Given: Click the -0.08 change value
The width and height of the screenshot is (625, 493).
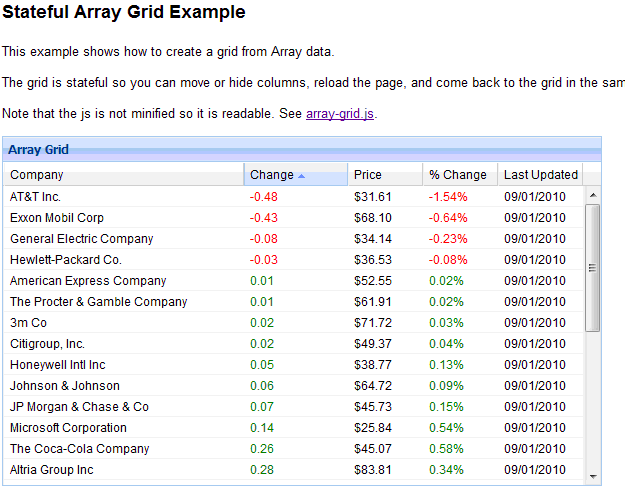Looking at the screenshot, I should click(263, 239).
